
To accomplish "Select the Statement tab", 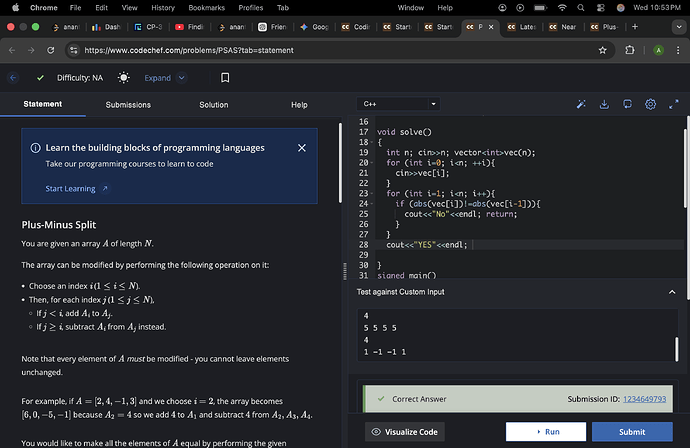I will click(43, 104).
